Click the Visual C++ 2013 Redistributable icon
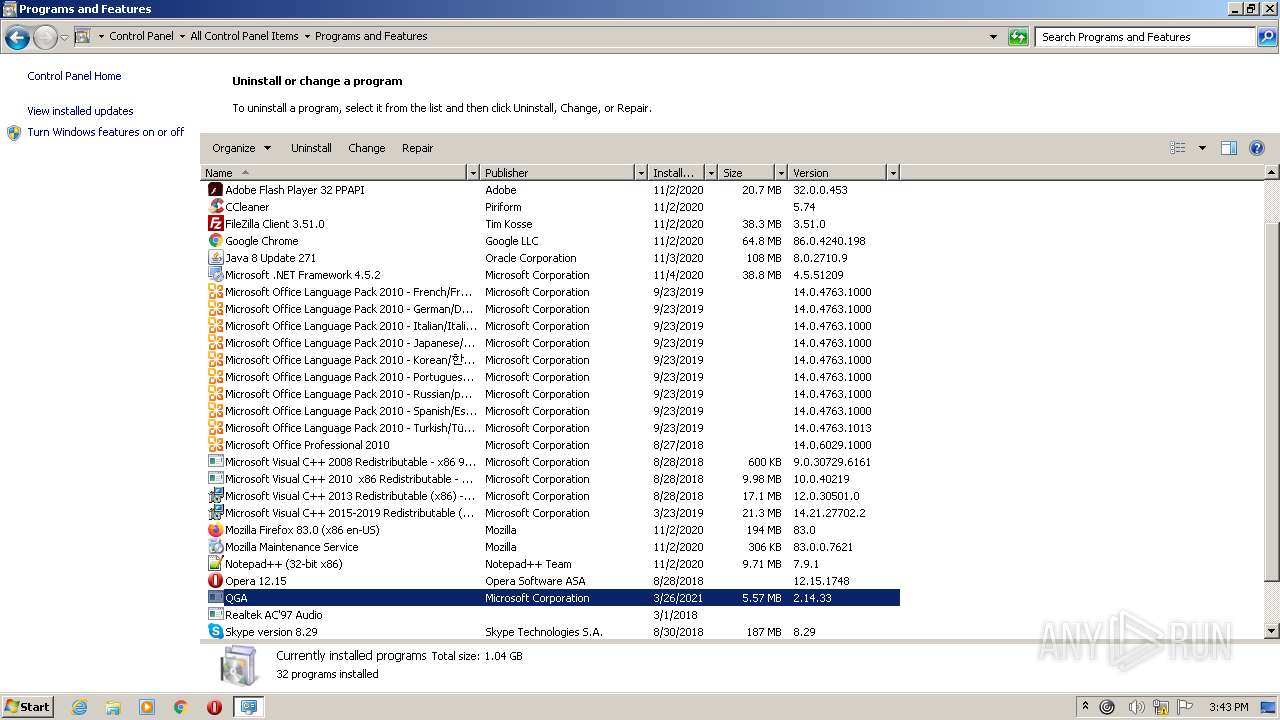 point(215,496)
